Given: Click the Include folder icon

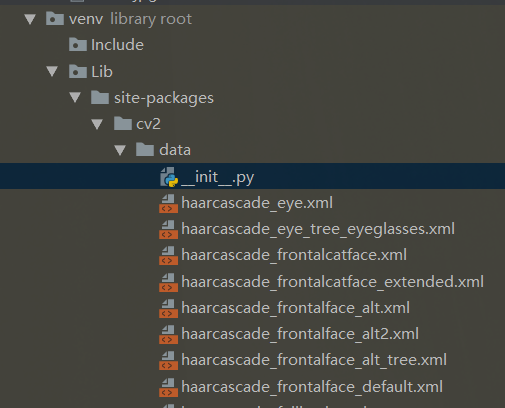Looking at the screenshot, I should click(x=78, y=45).
